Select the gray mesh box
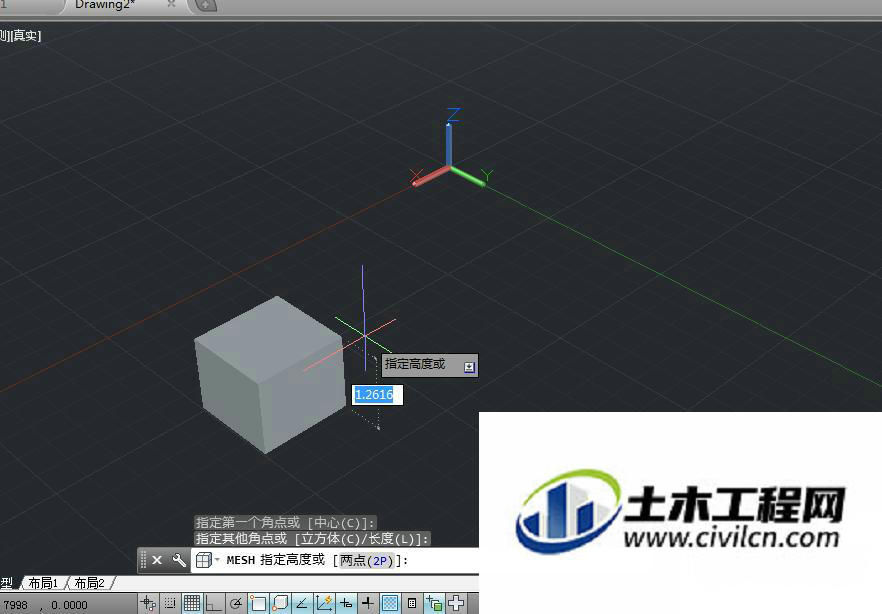This screenshot has width=882, height=614. click(x=270, y=374)
